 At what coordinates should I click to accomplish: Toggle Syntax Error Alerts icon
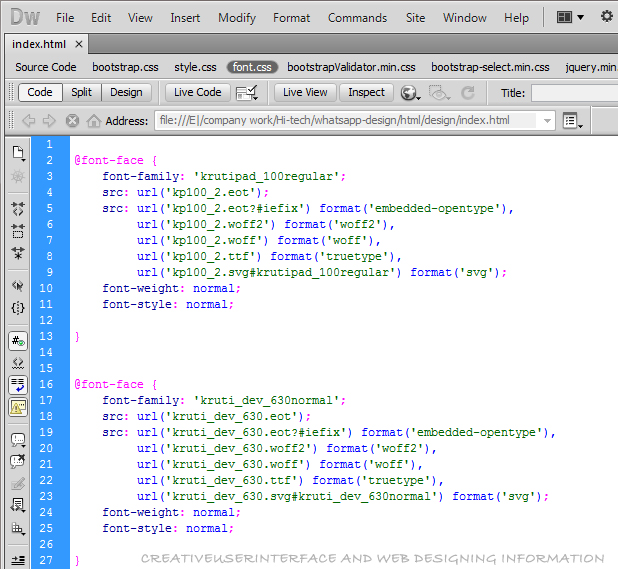(x=18, y=407)
